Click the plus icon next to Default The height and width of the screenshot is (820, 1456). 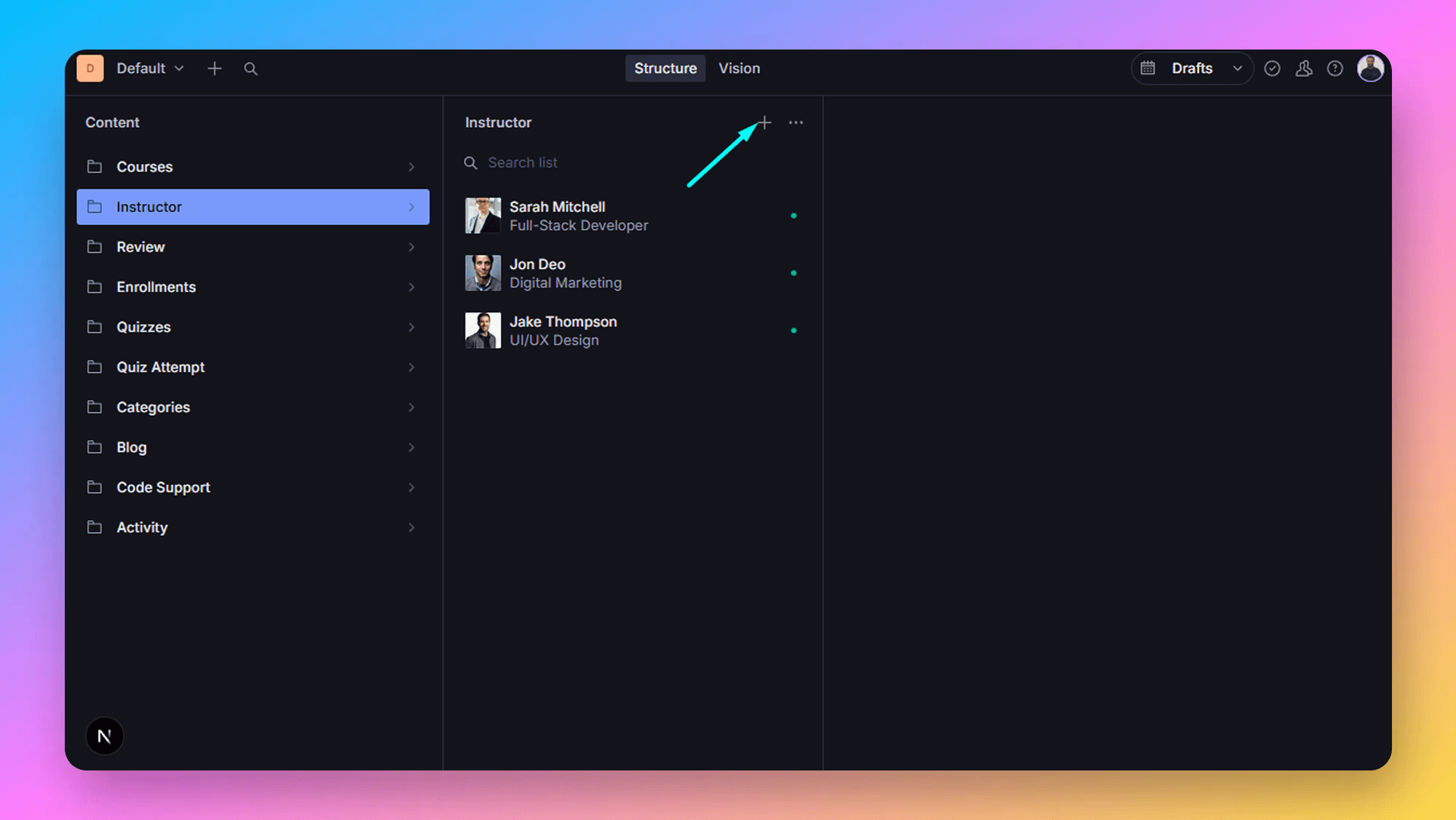point(214,68)
